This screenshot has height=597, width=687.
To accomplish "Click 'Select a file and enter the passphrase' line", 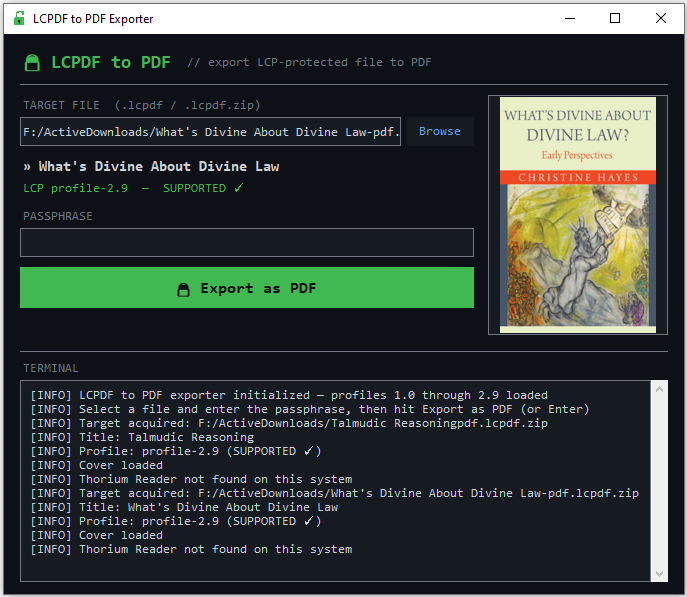I will pyautogui.click(x=310, y=409).
